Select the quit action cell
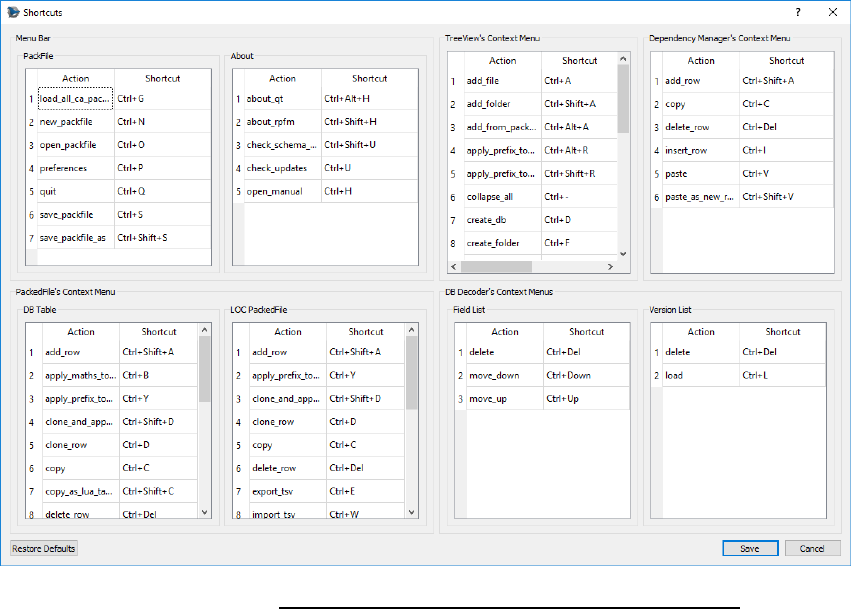This screenshot has width=851, height=609. pyautogui.click(x=75, y=191)
